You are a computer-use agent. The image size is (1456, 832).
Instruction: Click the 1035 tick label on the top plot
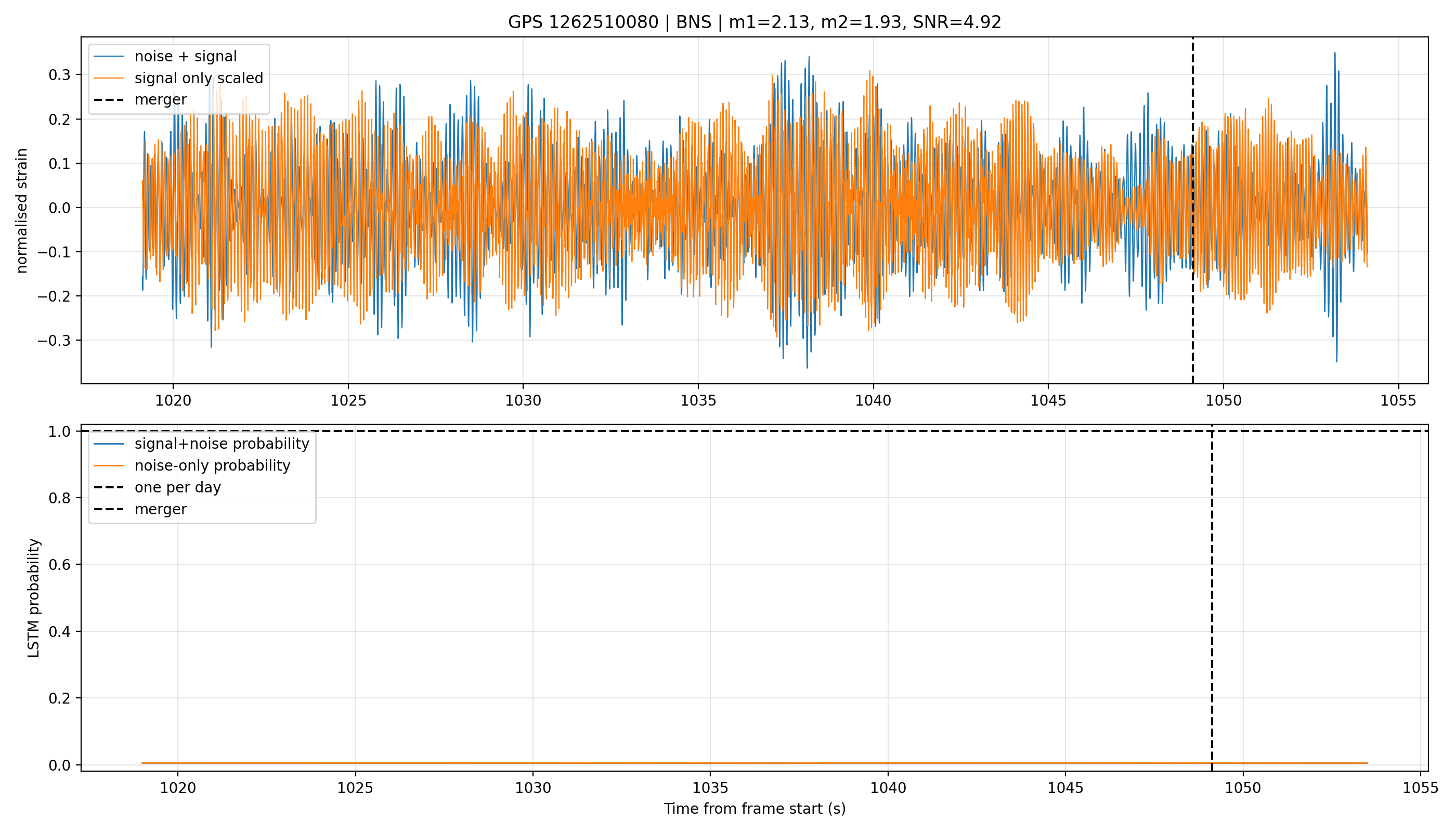tap(698, 400)
